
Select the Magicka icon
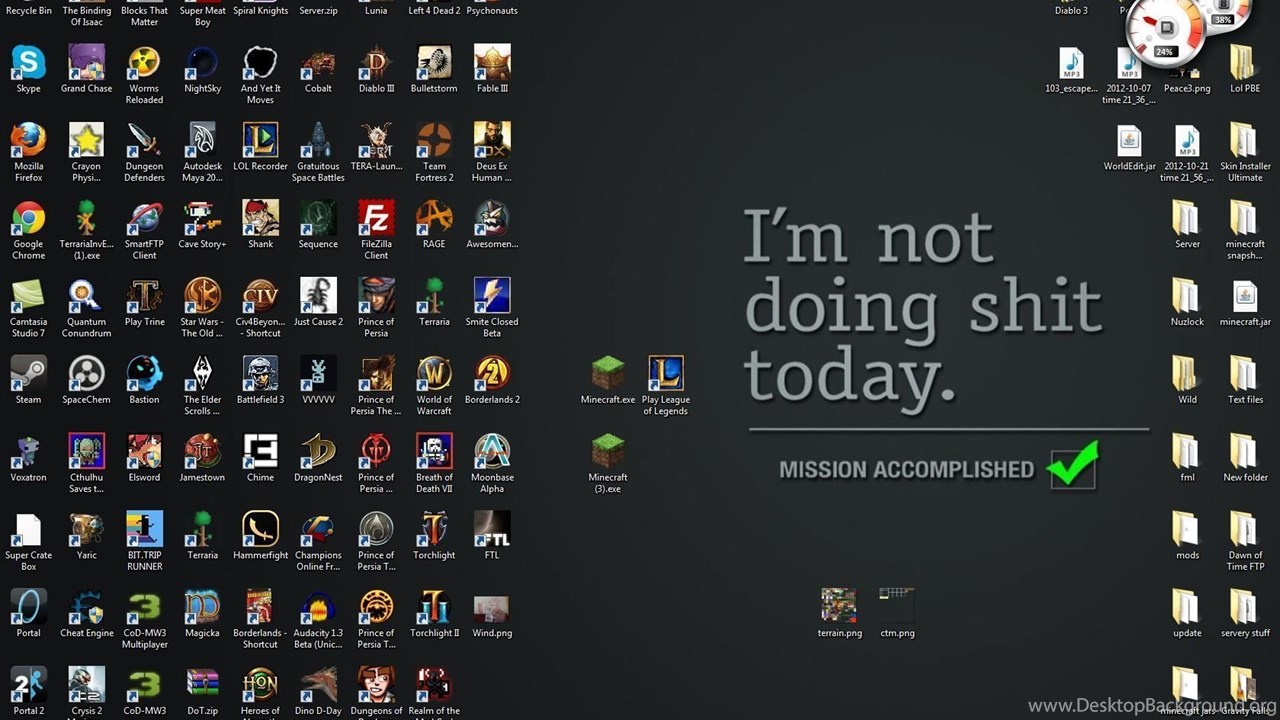(x=202, y=608)
